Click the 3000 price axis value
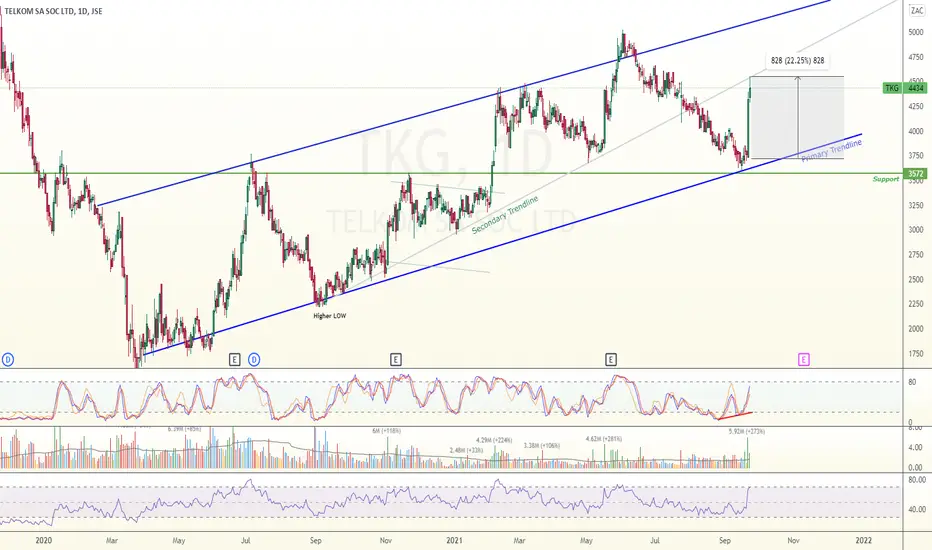The height and width of the screenshot is (550, 932). tap(916, 230)
